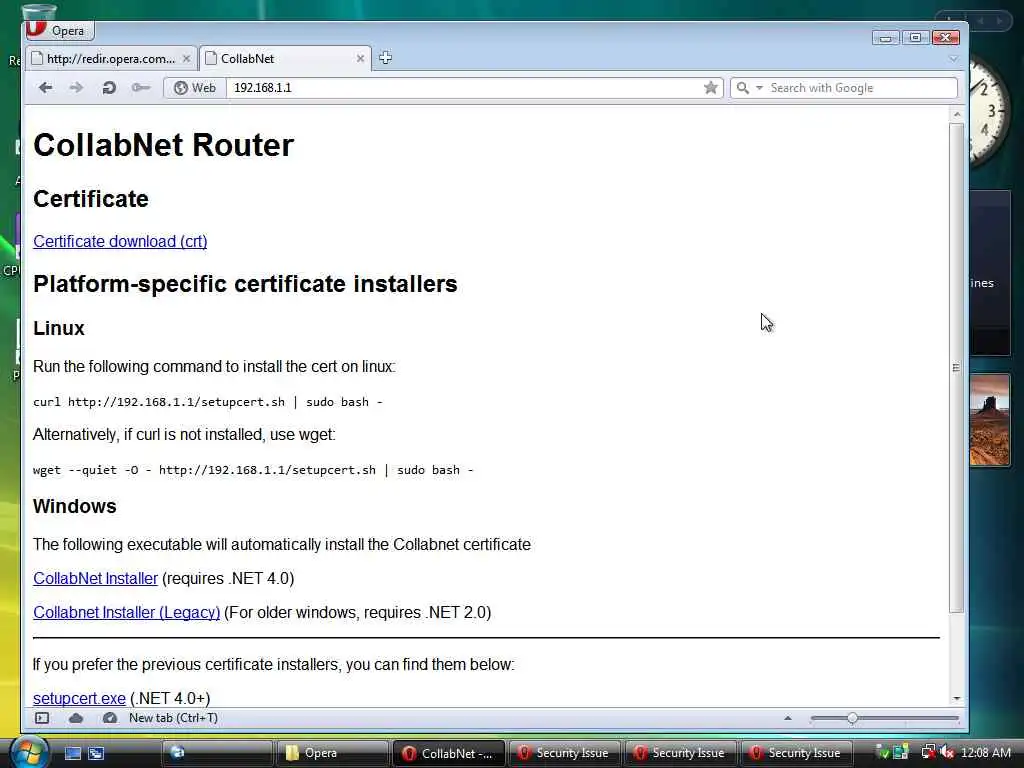Click Show Desktop in quick launch
Image resolution: width=1024 pixels, height=768 pixels.
coord(72,753)
